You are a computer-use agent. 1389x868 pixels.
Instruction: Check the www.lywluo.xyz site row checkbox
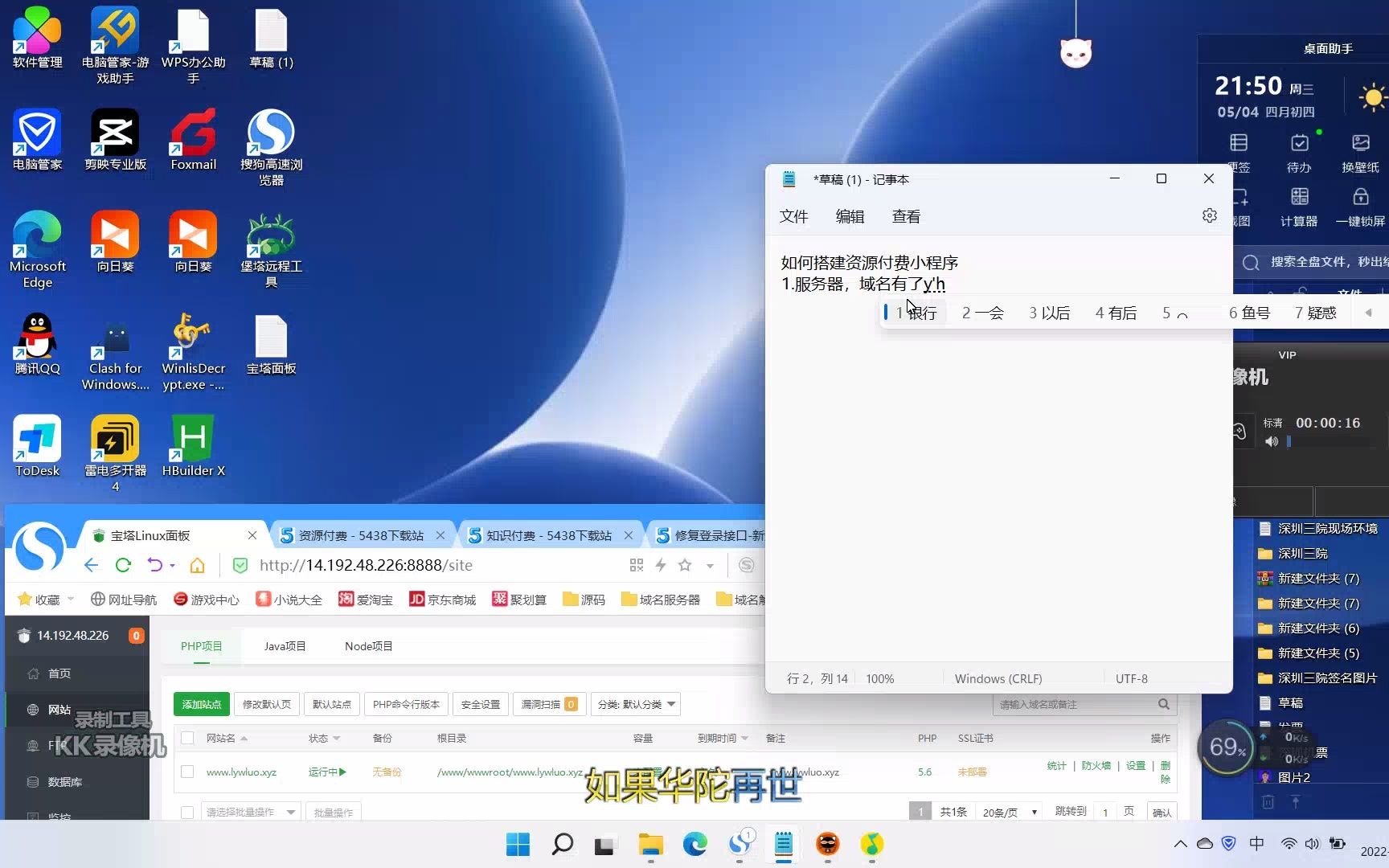[186, 771]
